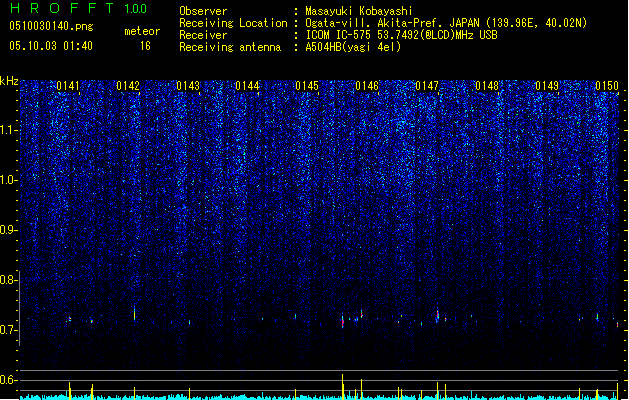Screen dimensions: 629x400
Task: Click the 0144 time marker
Action: click(x=248, y=86)
